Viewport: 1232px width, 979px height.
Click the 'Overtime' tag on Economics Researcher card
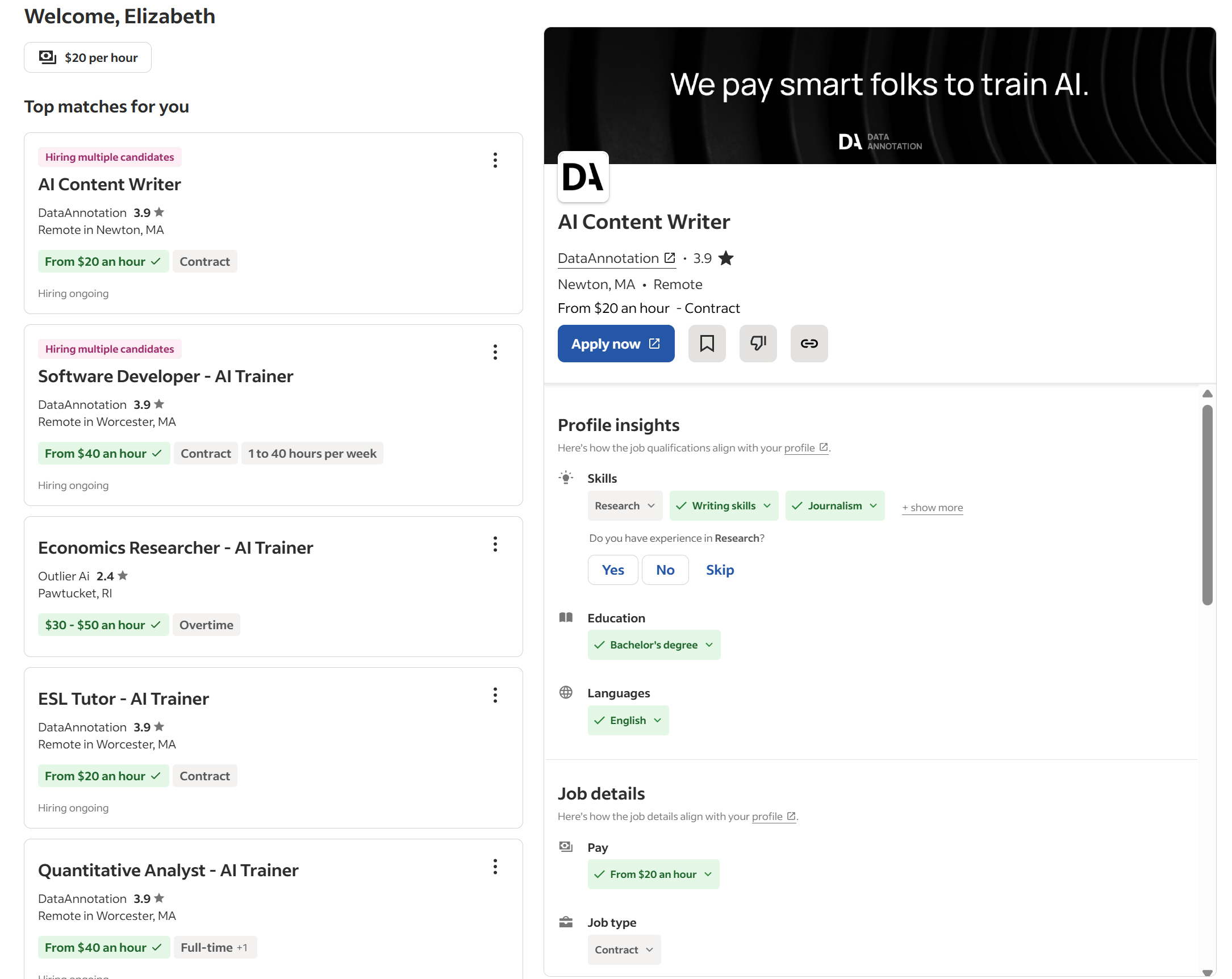[x=206, y=624]
